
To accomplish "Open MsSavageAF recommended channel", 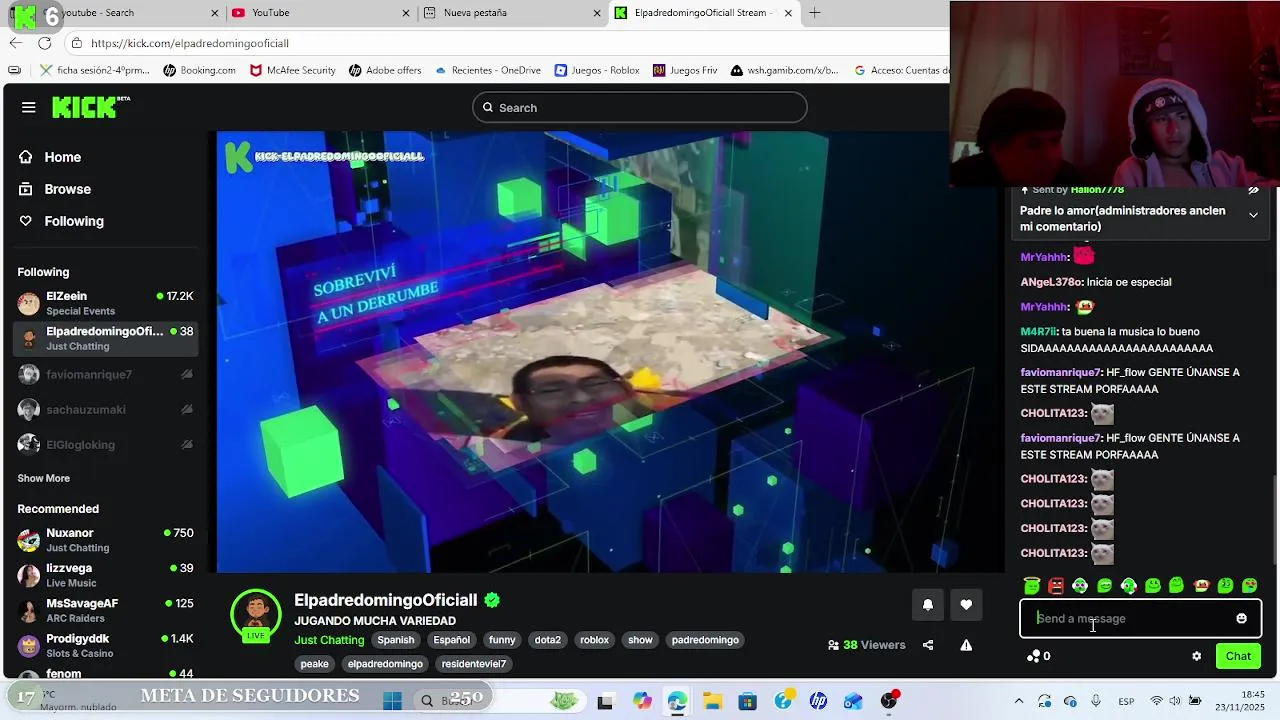I will pyautogui.click(x=106, y=610).
